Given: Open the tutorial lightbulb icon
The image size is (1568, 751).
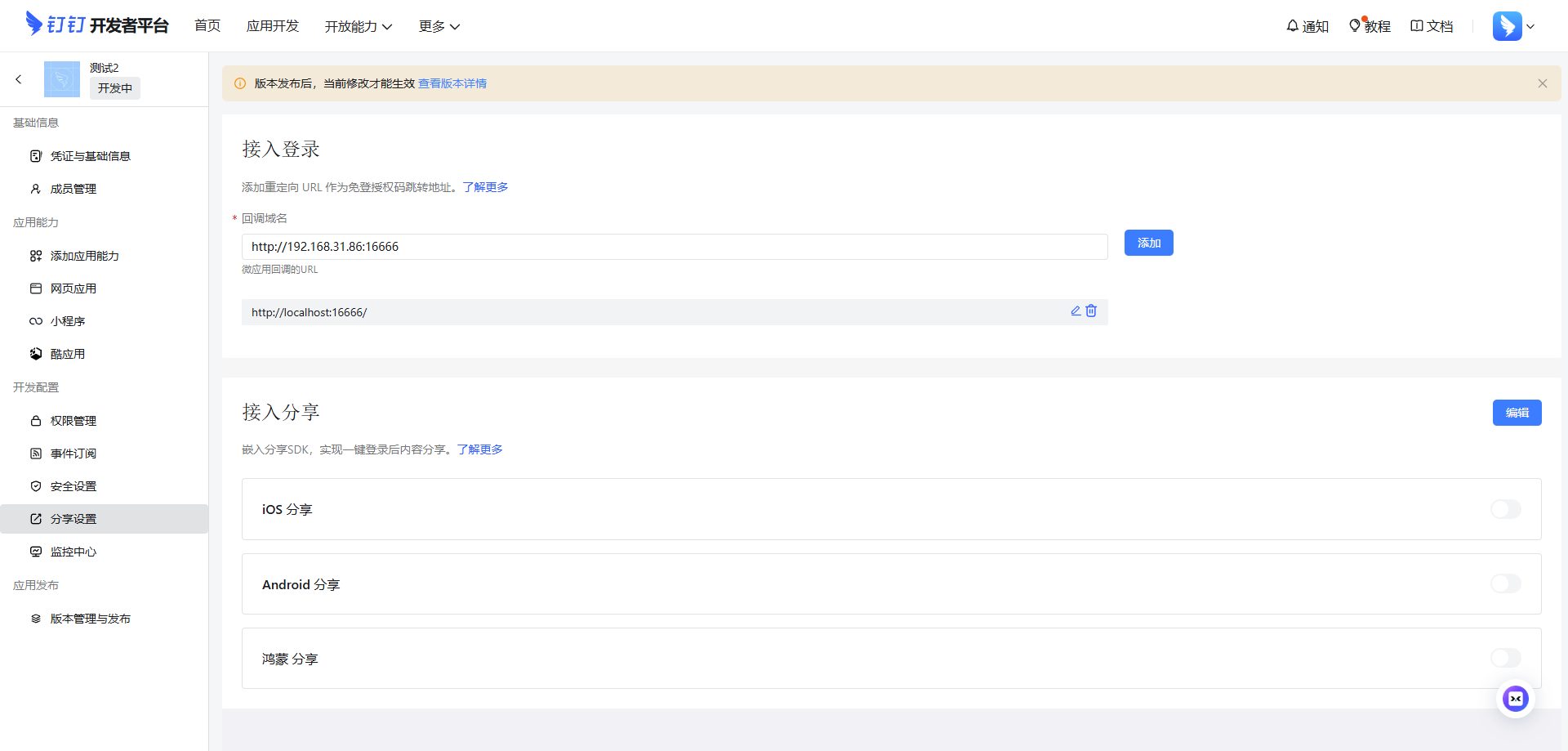Looking at the screenshot, I should click(x=1355, y=26).
